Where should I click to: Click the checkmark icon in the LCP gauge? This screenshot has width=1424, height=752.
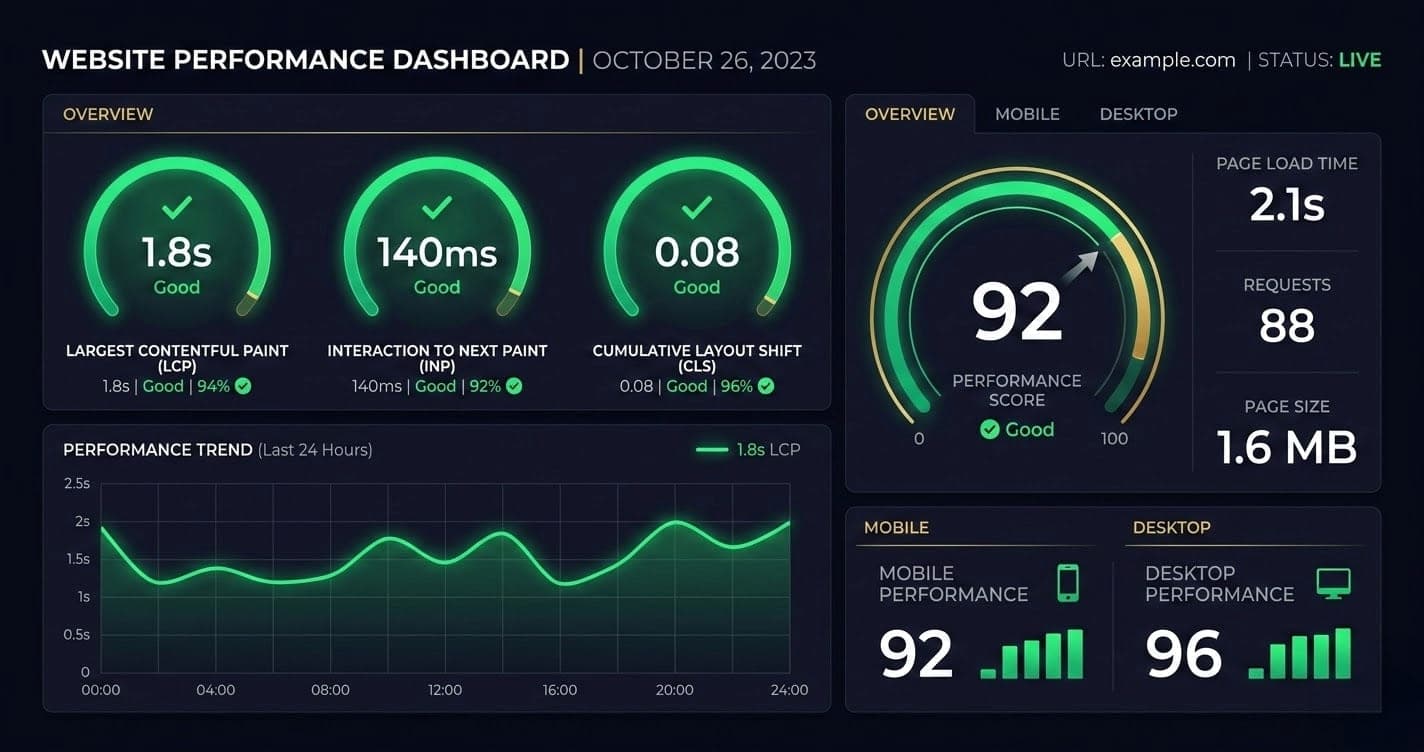tap(176, 208)
